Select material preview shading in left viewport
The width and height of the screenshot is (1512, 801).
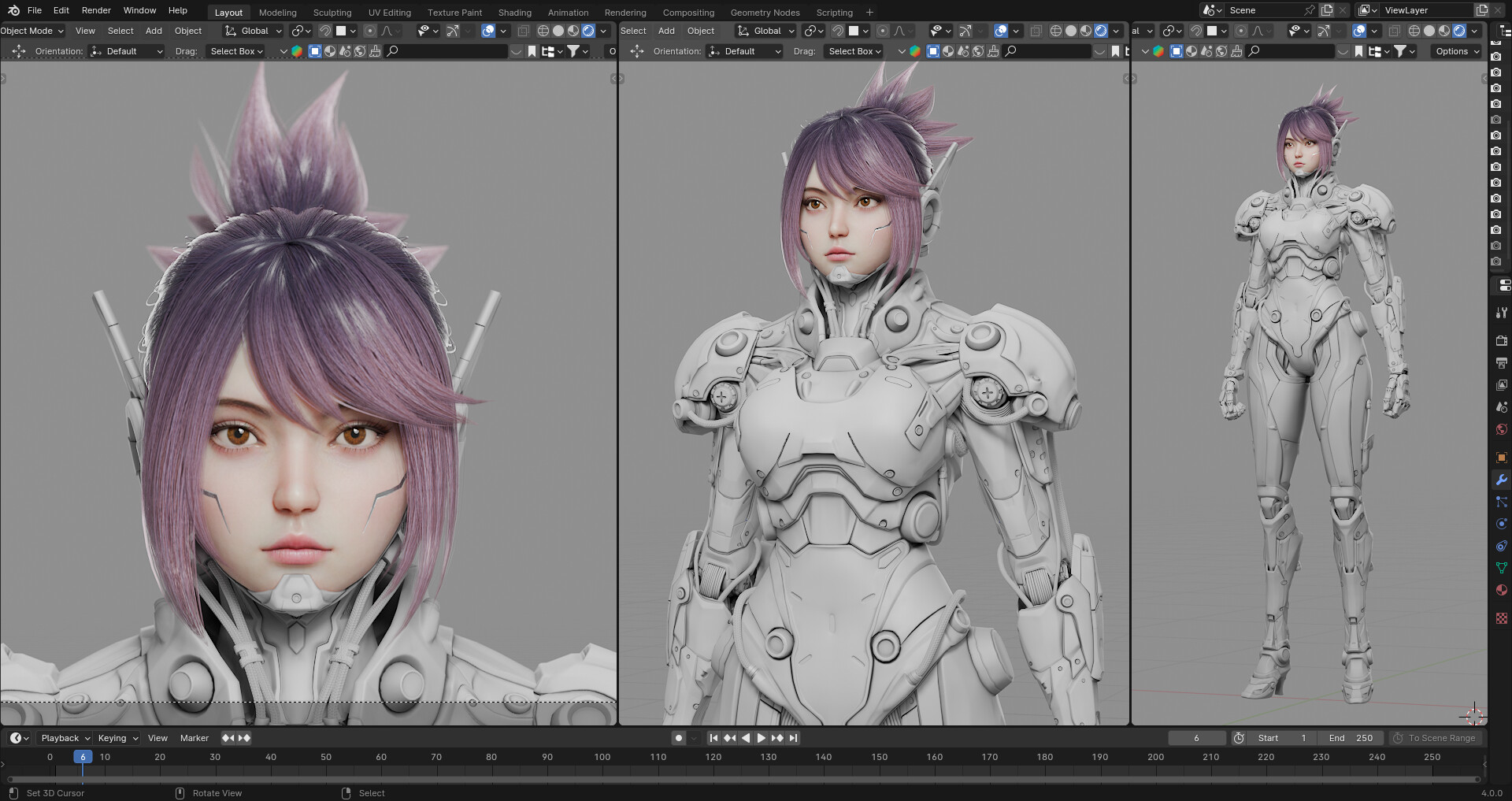(573, 31)
